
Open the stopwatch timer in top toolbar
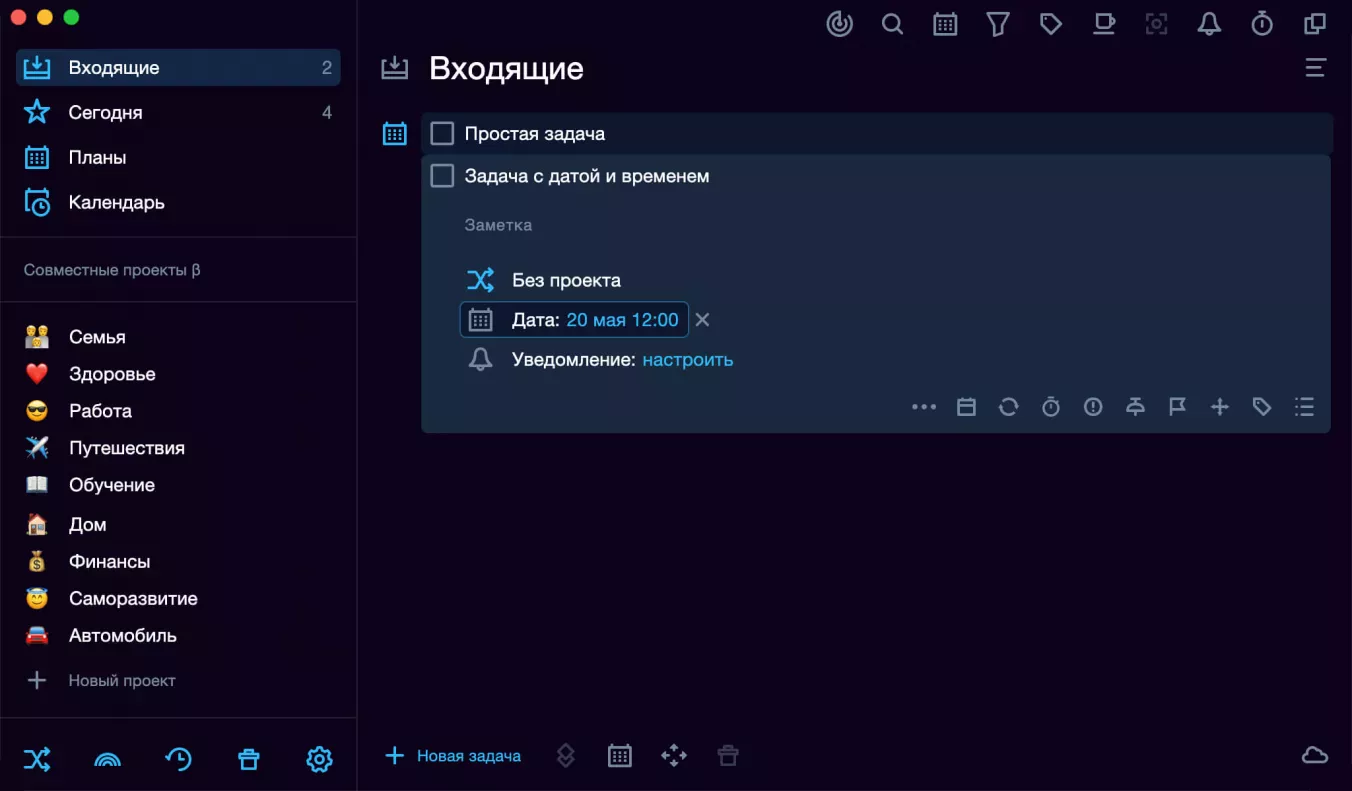tap(1262, 24)
